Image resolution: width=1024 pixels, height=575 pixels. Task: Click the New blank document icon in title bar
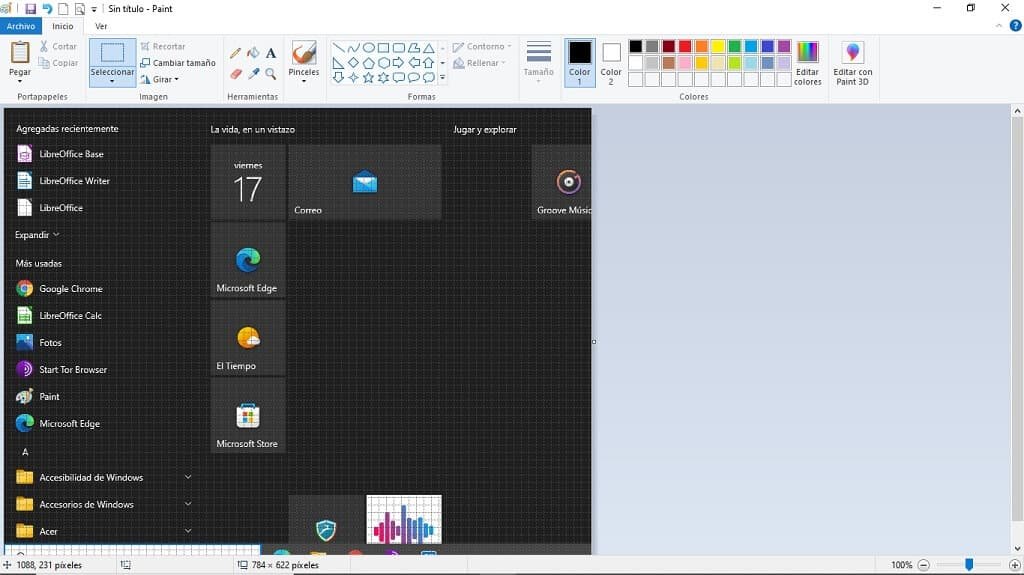coord(63,9)
